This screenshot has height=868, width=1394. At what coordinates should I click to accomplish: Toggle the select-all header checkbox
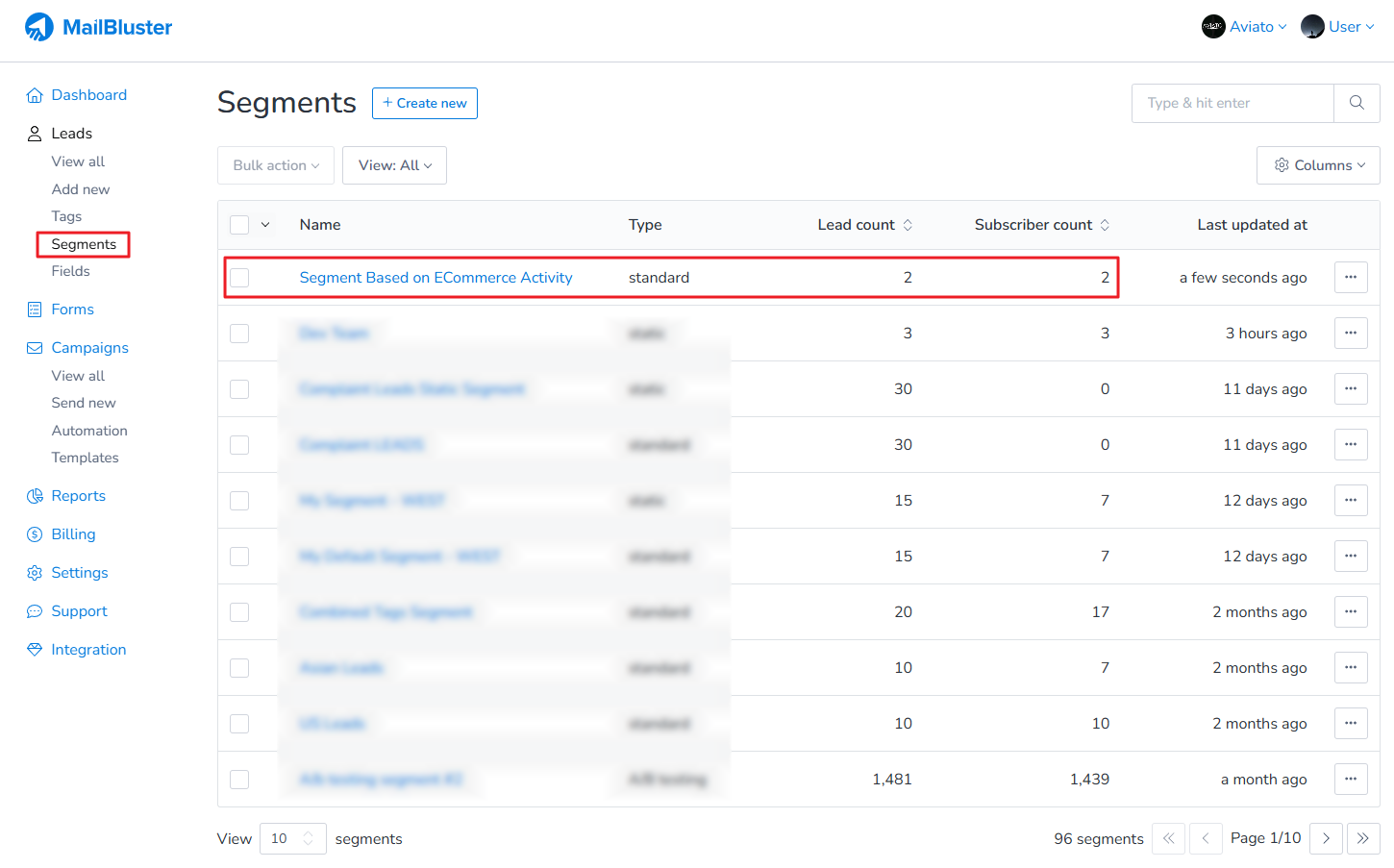[x=239, y=225]
